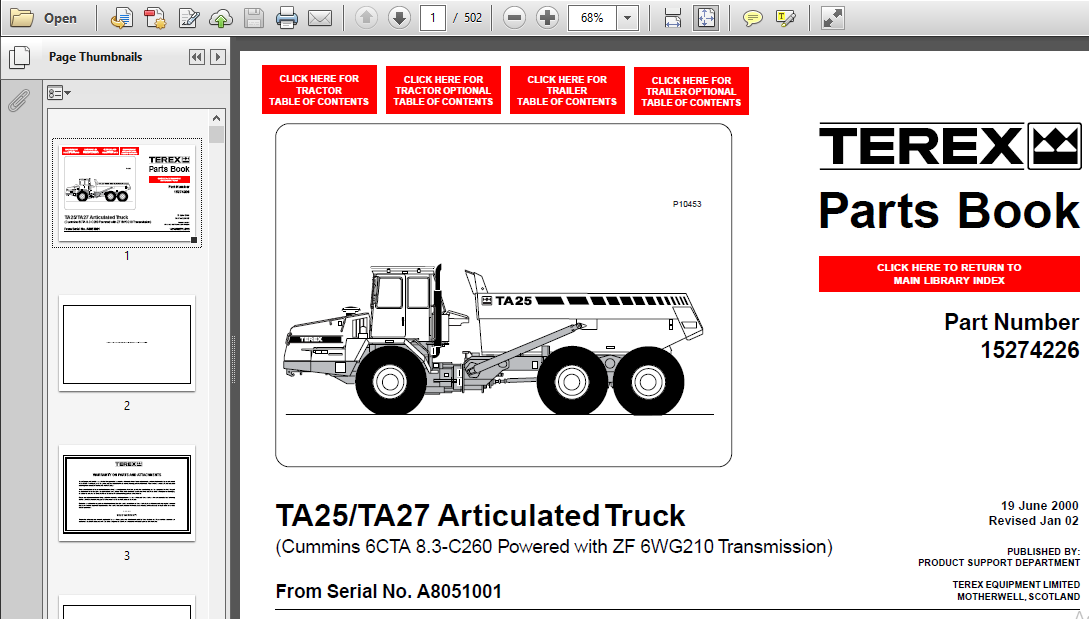Click the Page Thumbnails panel title
This screenshot has width=1089, height=619.
tap(95, 57)
